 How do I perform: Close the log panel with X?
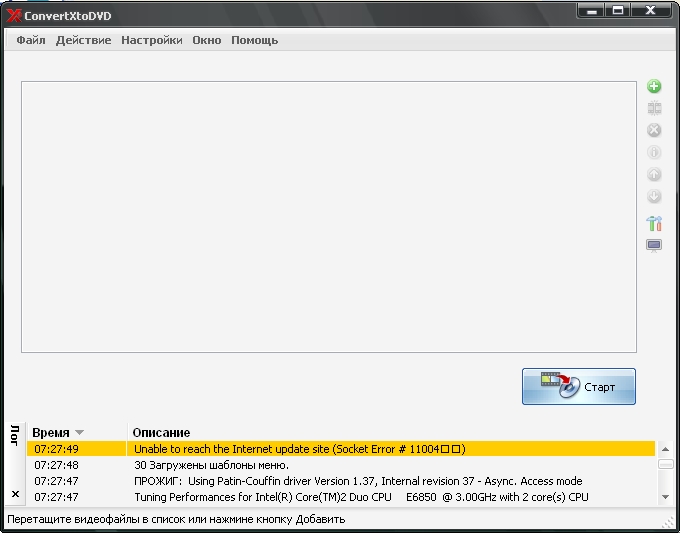(15, 494)
